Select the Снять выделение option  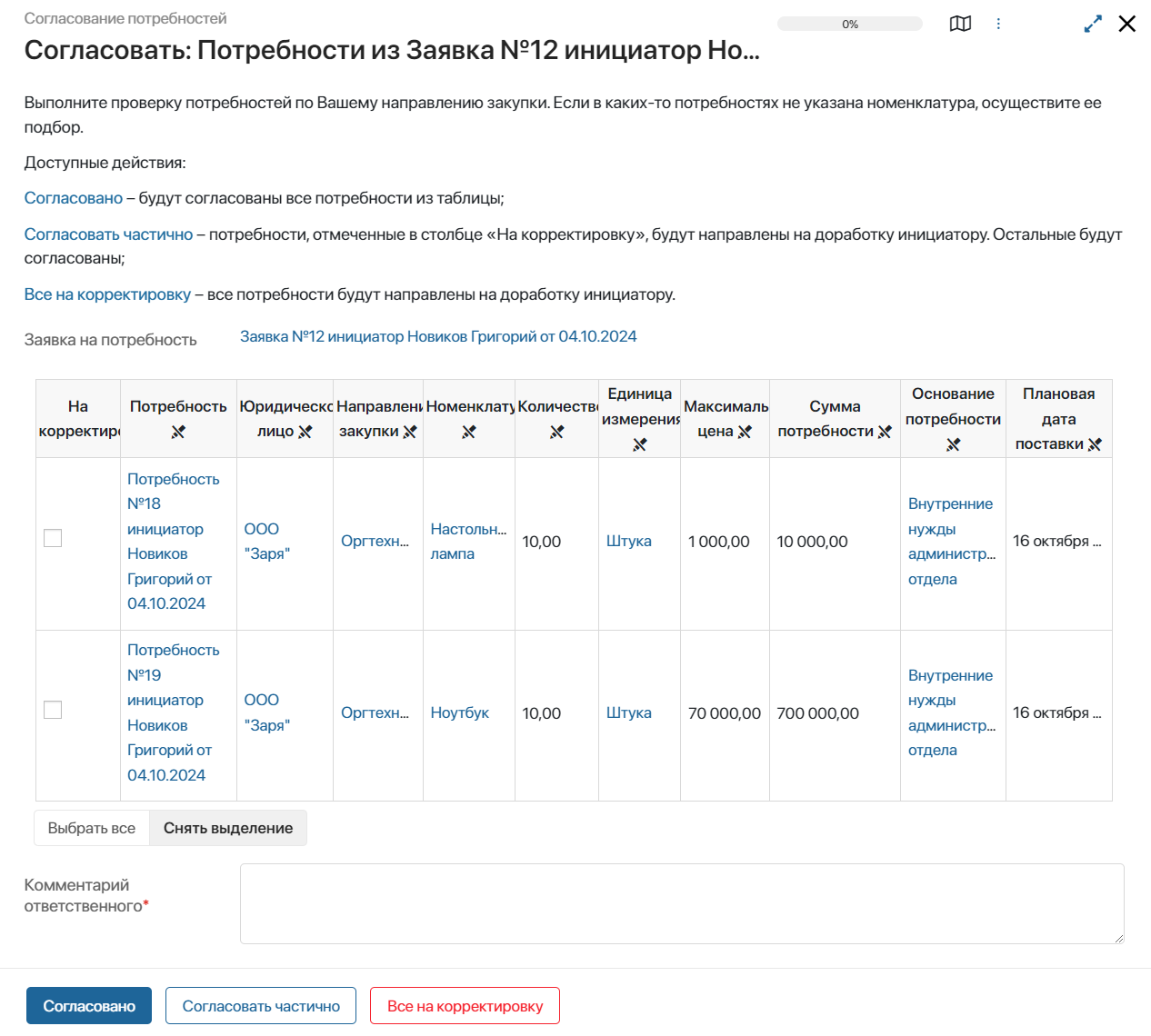pyautogui.click(x=228, y=828)
